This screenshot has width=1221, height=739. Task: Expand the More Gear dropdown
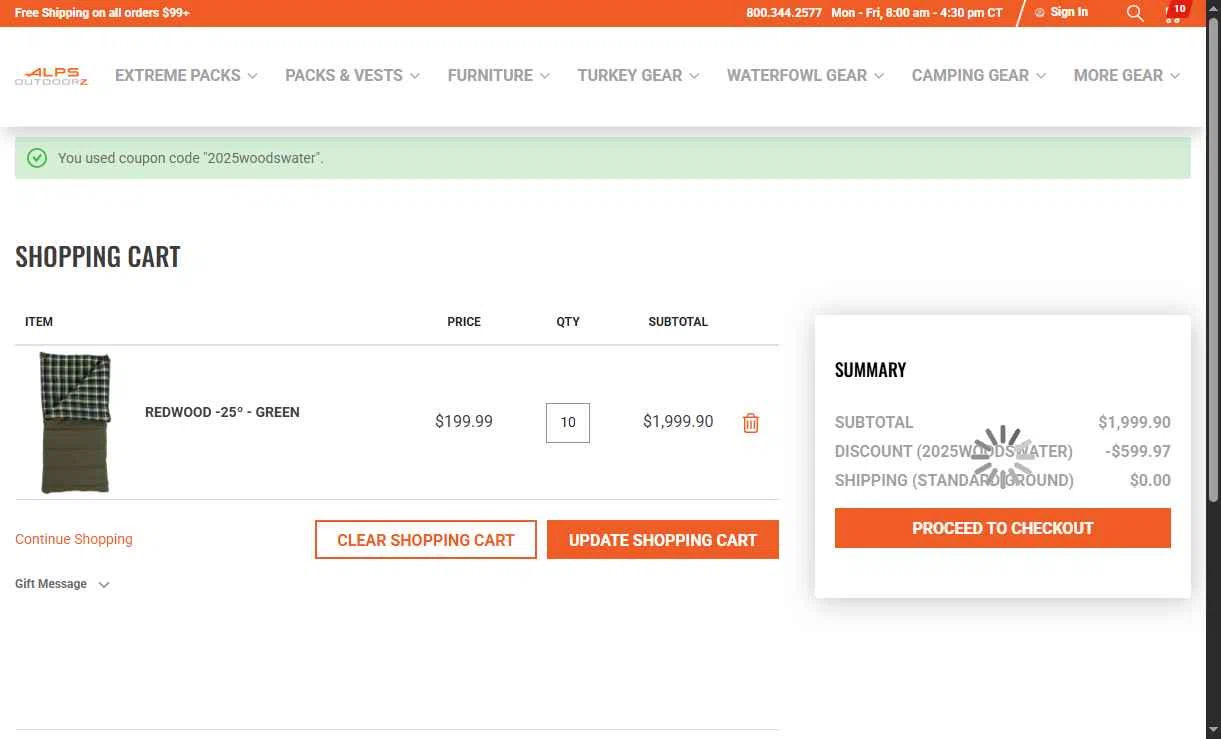(1127, 75)
